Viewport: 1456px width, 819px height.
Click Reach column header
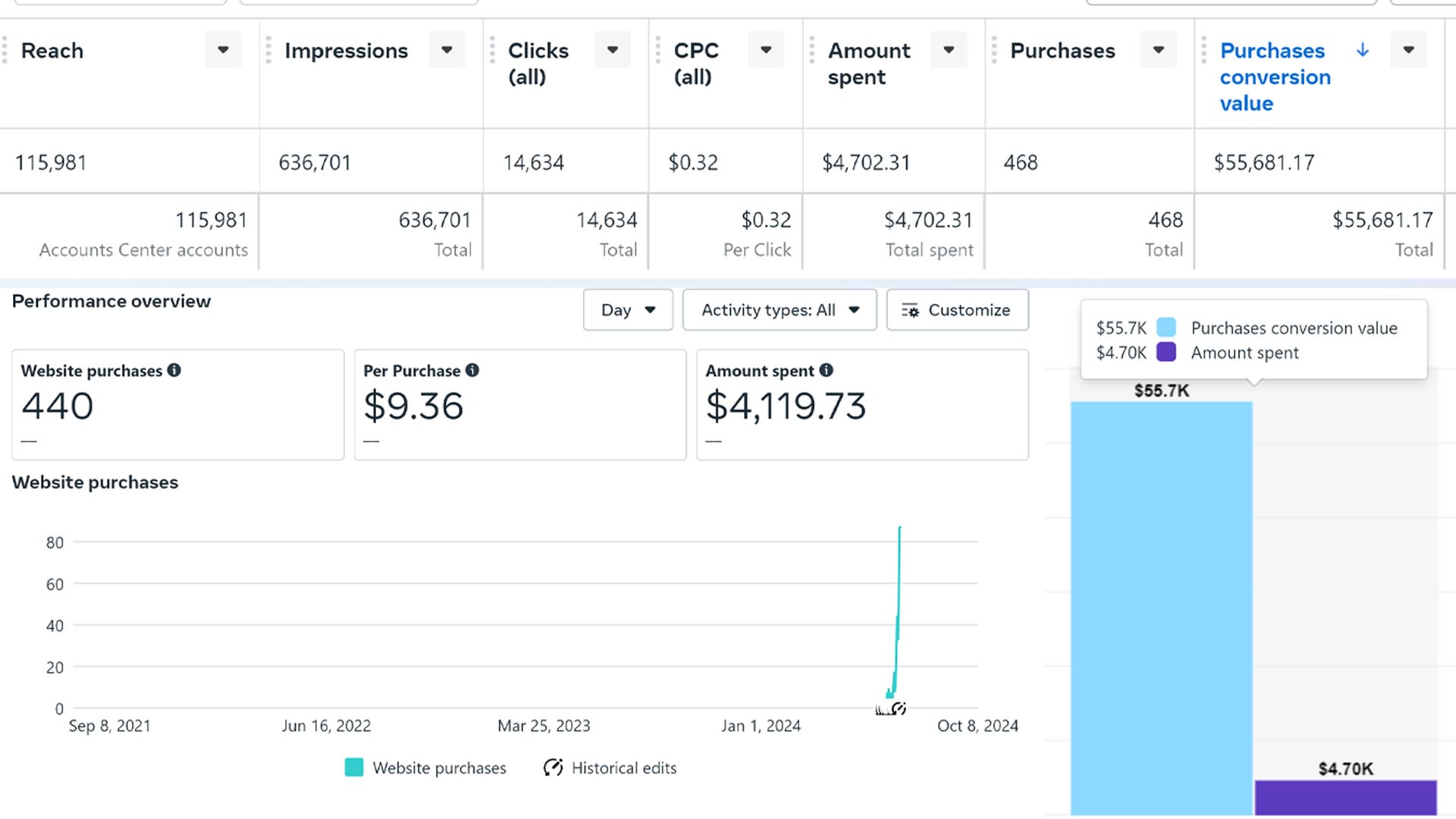tap(52, 51)
